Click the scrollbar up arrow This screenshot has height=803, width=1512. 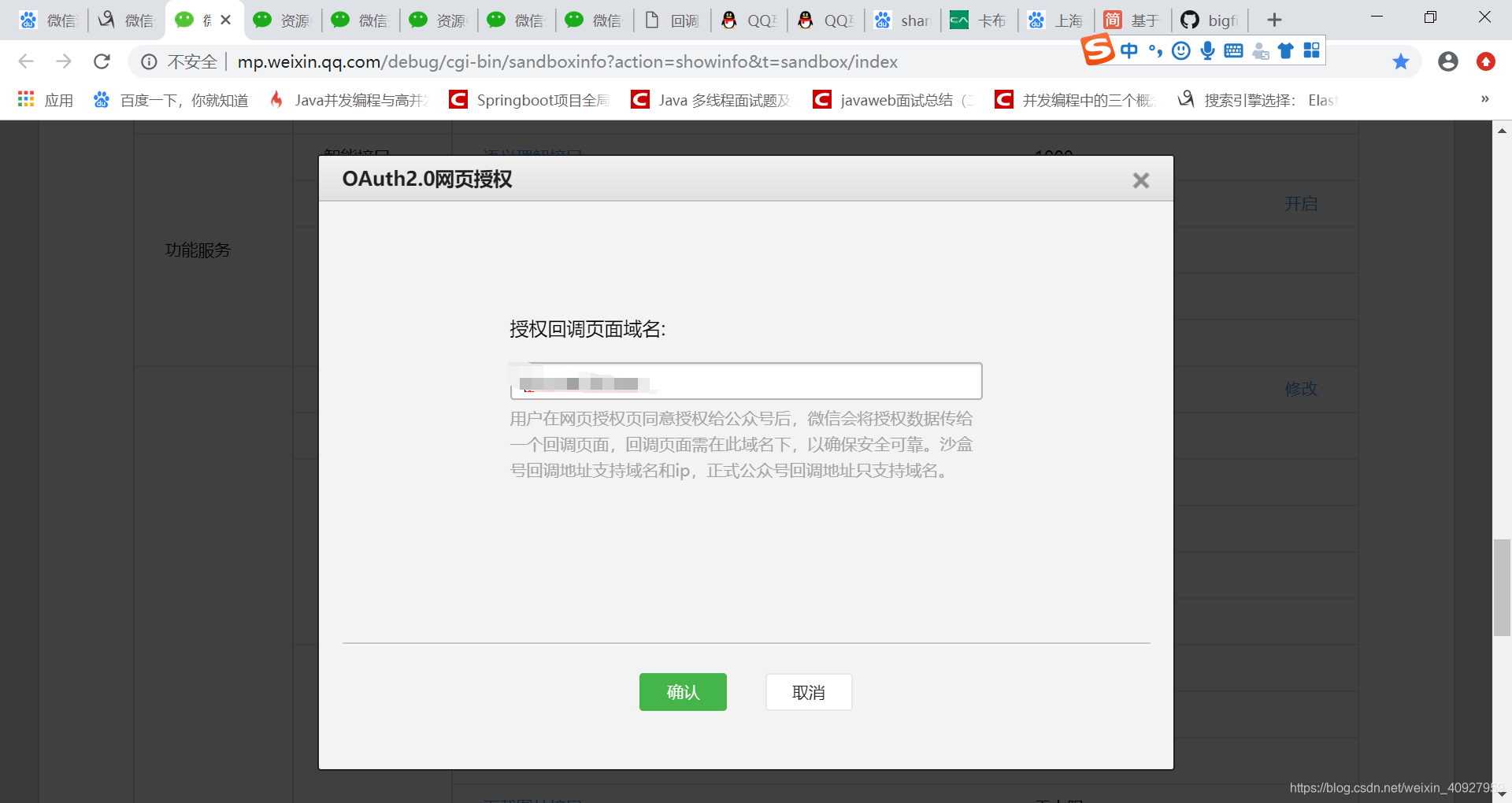pyautogui.click(x=1502, y=131)
